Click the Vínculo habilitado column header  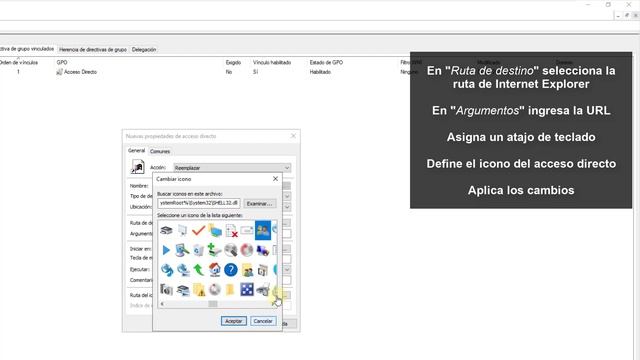[272, 62]
